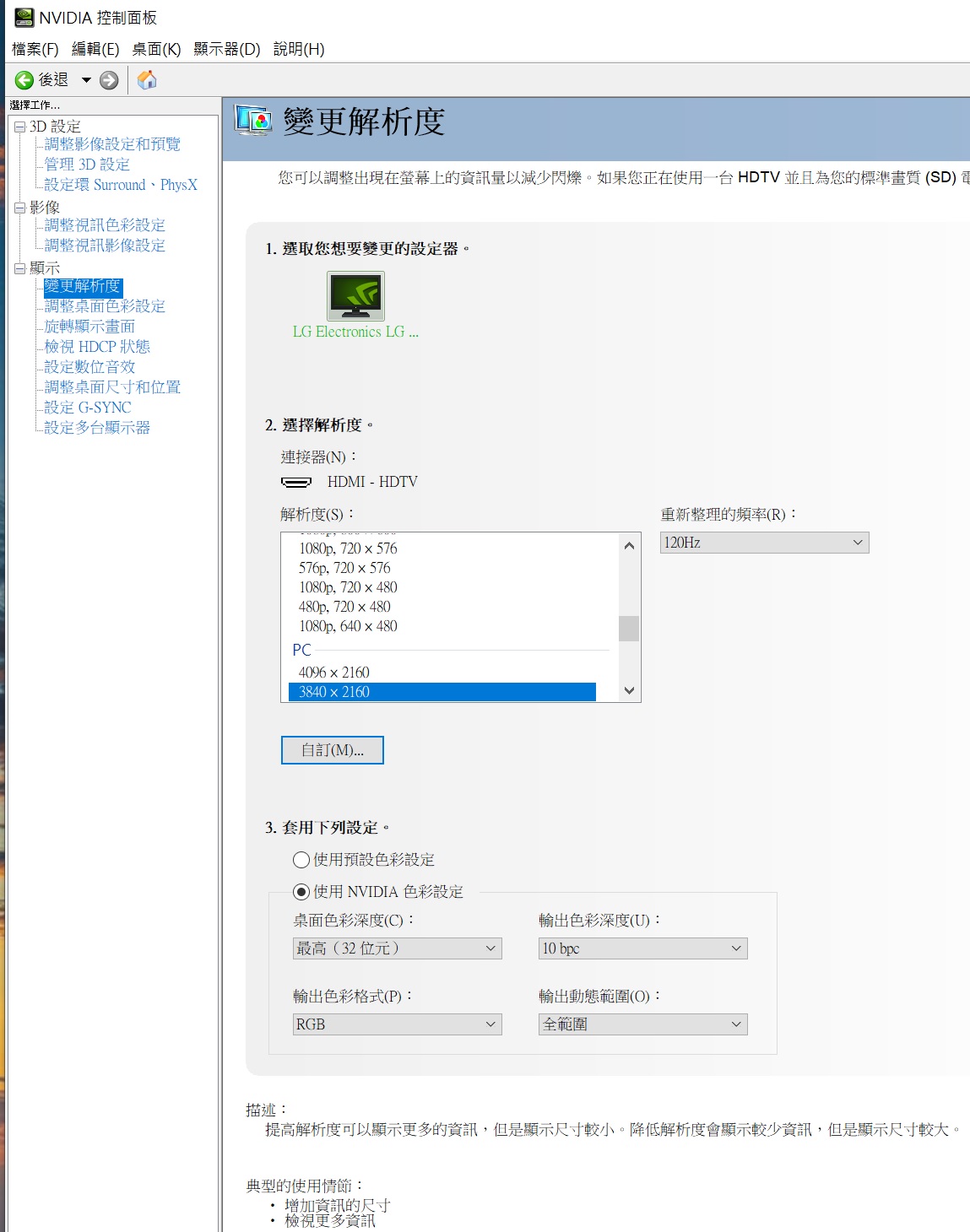Click the HDMI connector icon

coord(296,482)
